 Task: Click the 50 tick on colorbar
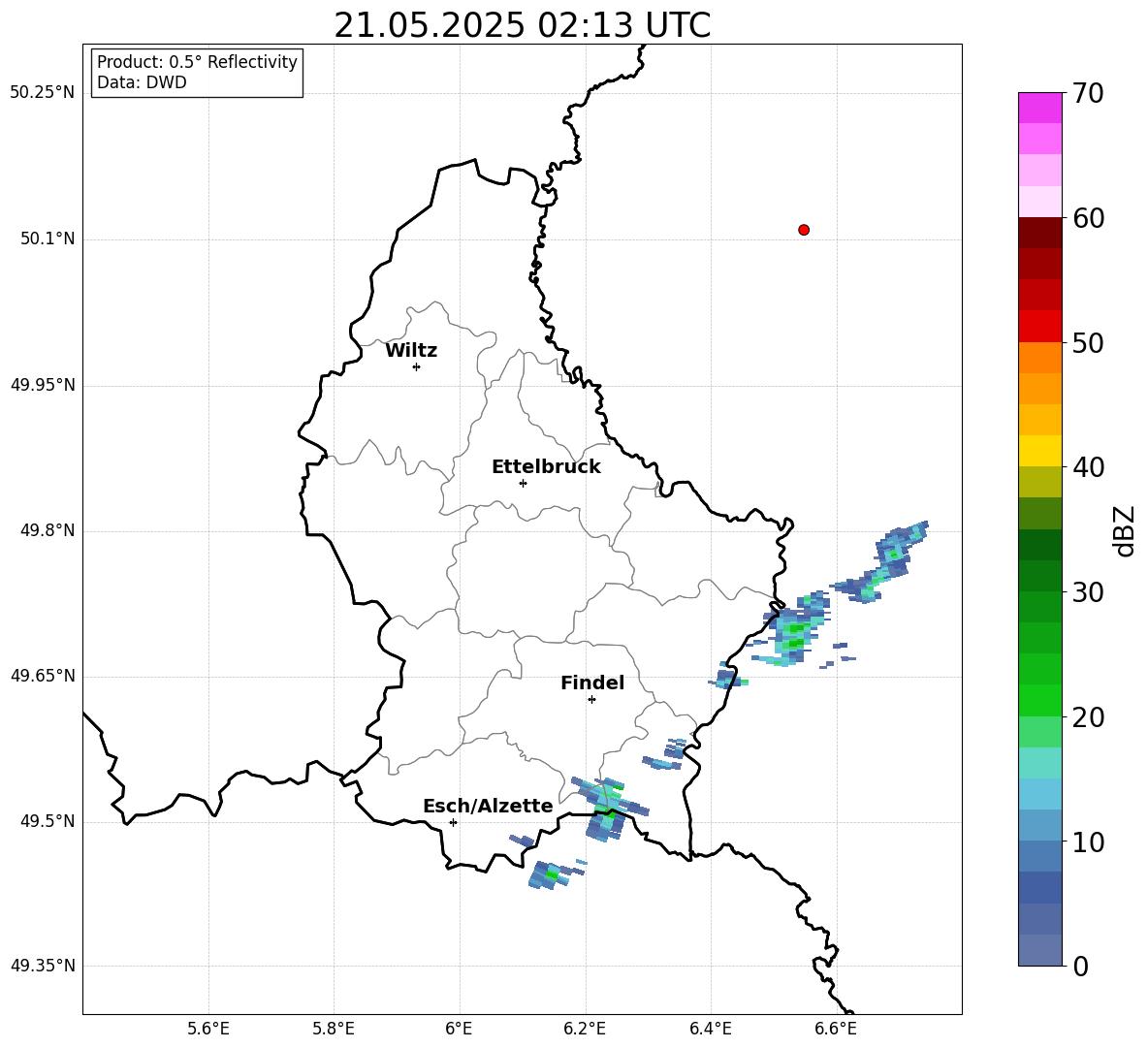click(x=1088, y=342)
